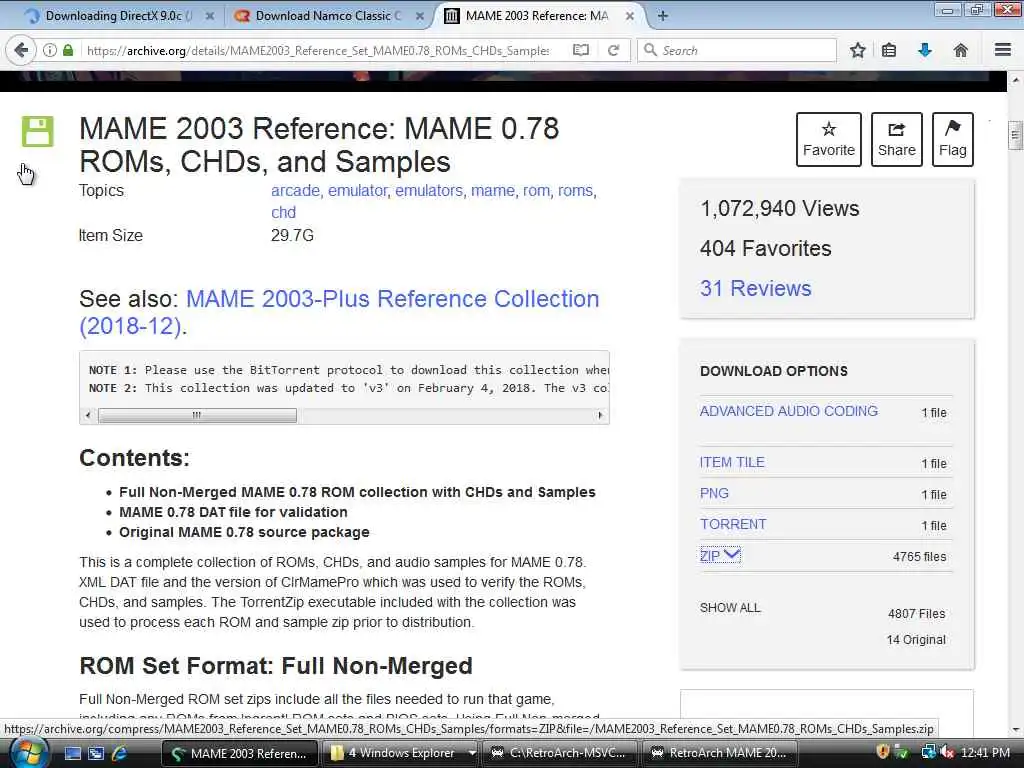Image resolution: width=1024 pixels, height=768 pixels.
Task: Open the mame topic link
Action: click(x=492, y=191)
